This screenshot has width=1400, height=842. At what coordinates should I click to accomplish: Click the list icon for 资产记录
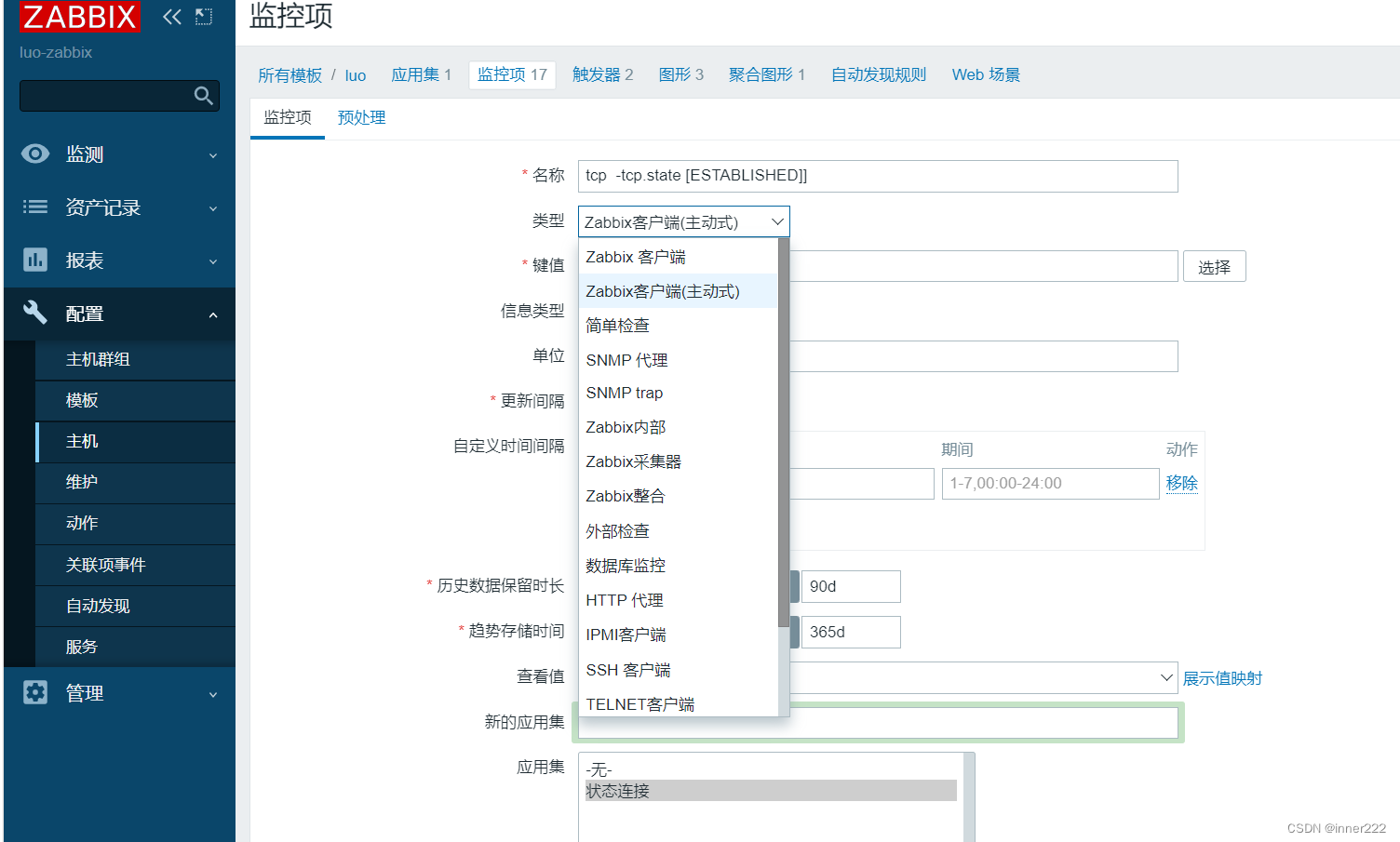click(35, 207)
